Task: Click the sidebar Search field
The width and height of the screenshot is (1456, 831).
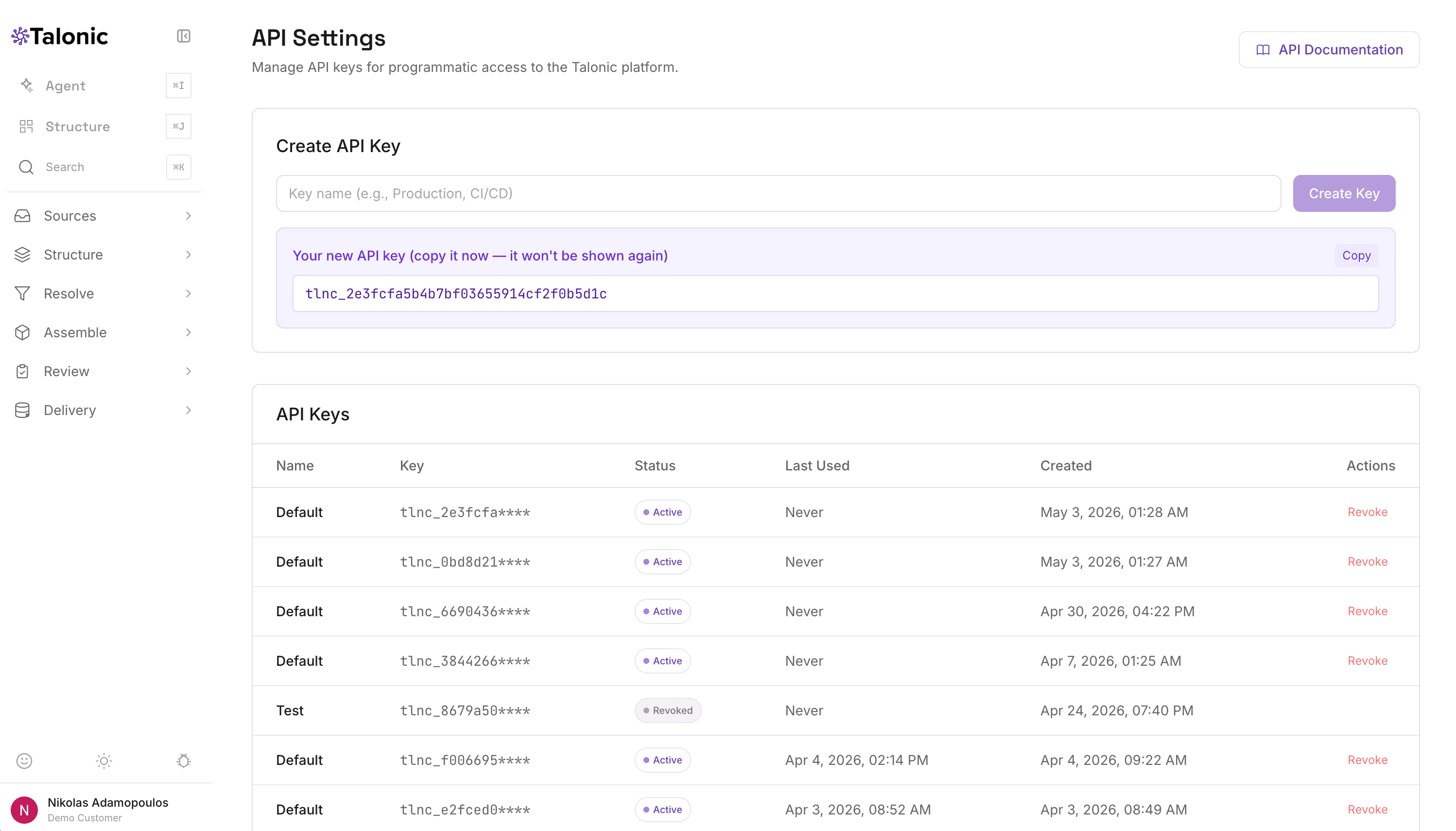Action: (x=104, y=167)
